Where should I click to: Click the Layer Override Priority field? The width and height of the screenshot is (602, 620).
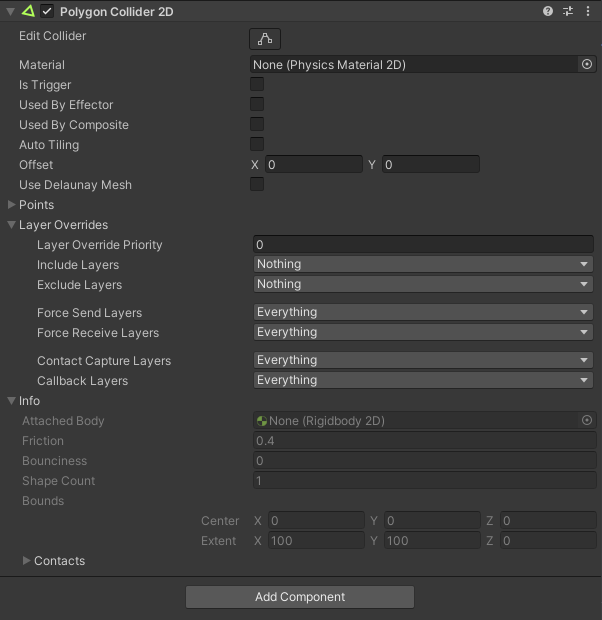(x=423, y=244)
